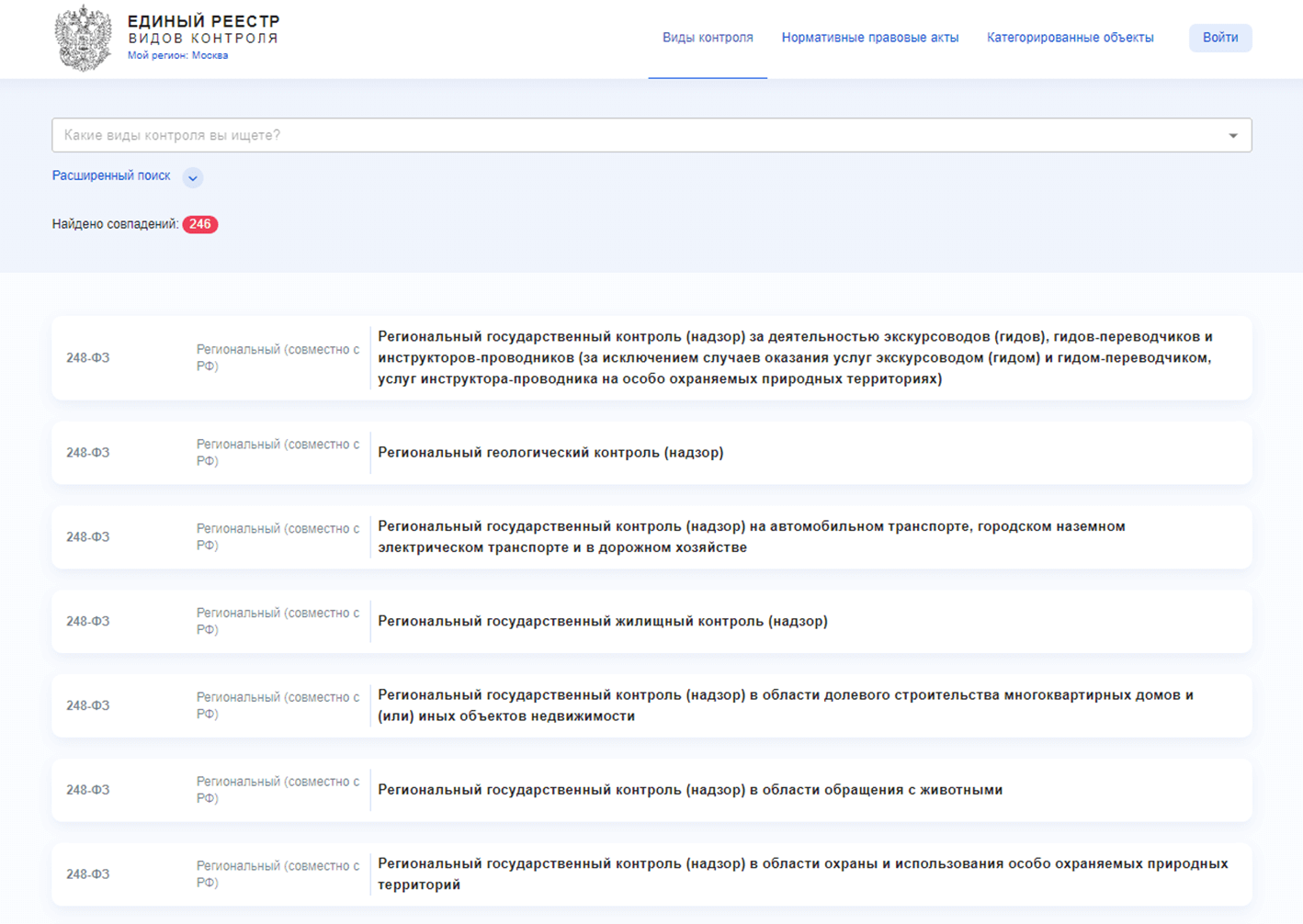Open 'Нормативные правовые акты' tab
Screen dimensions: 1303x924
point(869,38)
